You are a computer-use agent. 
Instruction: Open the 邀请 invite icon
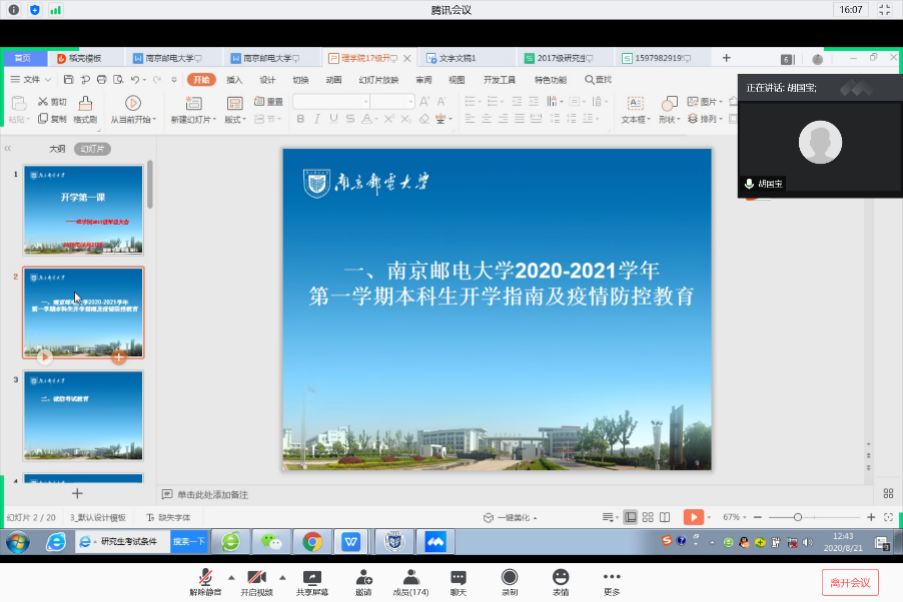[363, 579]
